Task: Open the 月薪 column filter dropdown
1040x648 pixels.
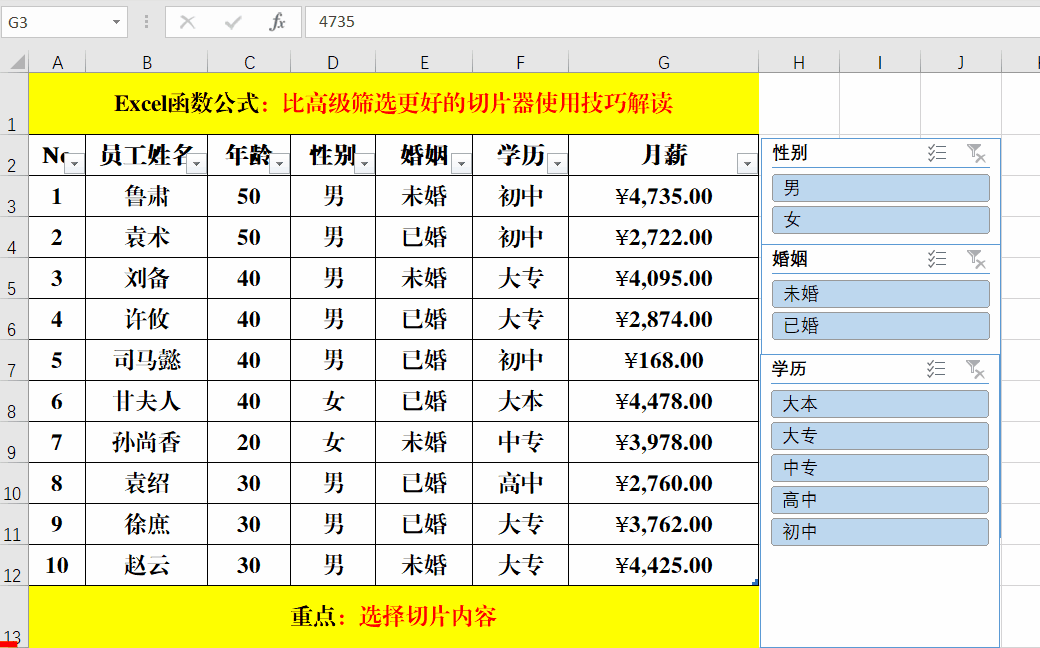Action: [x=748, y=163]
